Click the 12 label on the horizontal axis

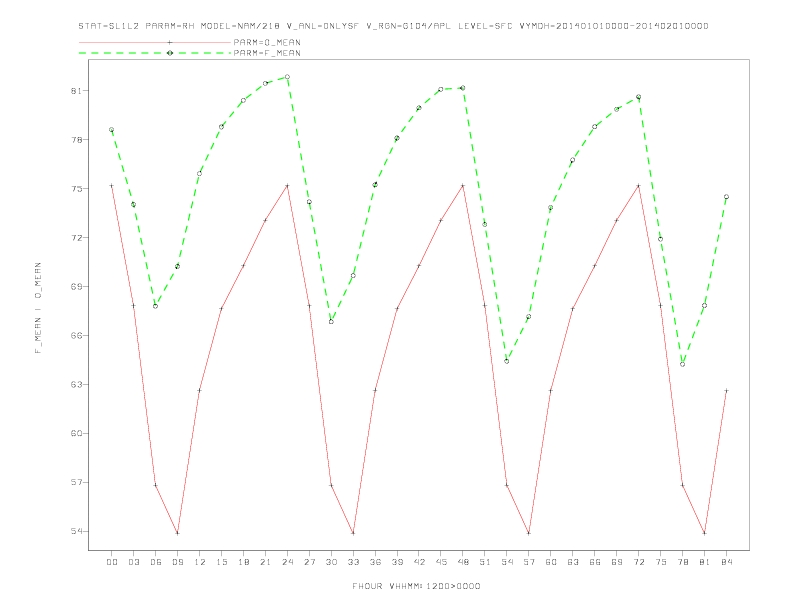[200, 562]
